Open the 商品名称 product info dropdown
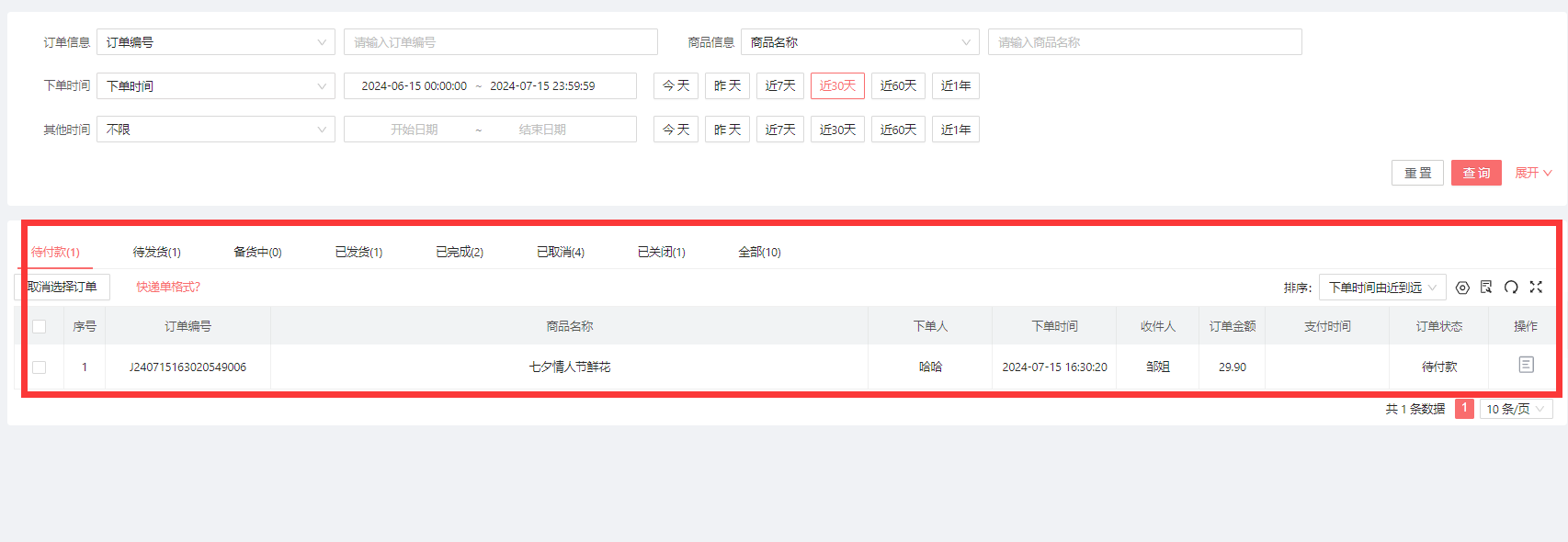Screen dimensions: 1568x542 click(x=860, y=42)
